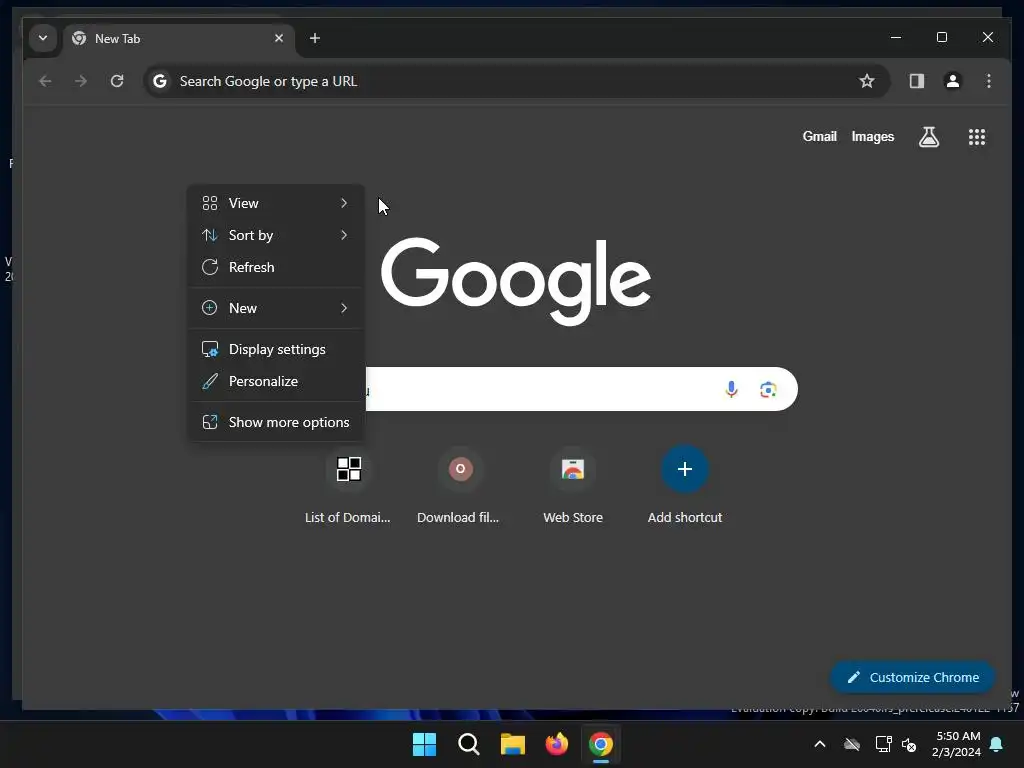Viewport: 1024px width, 768px height.
Task: Open the Web Store shortcut
Action: pyautogui.click(x=573, y=486)
